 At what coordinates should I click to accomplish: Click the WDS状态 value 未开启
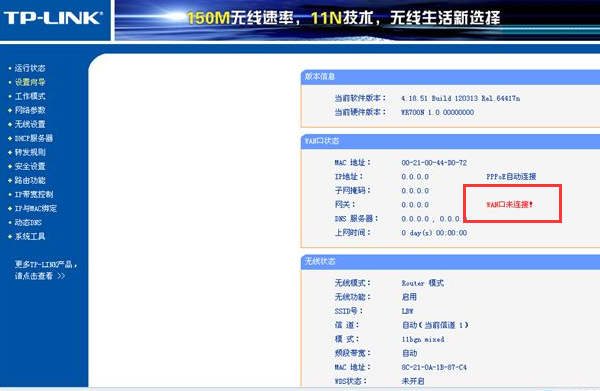pyautogui.click(x=412, y=381)
